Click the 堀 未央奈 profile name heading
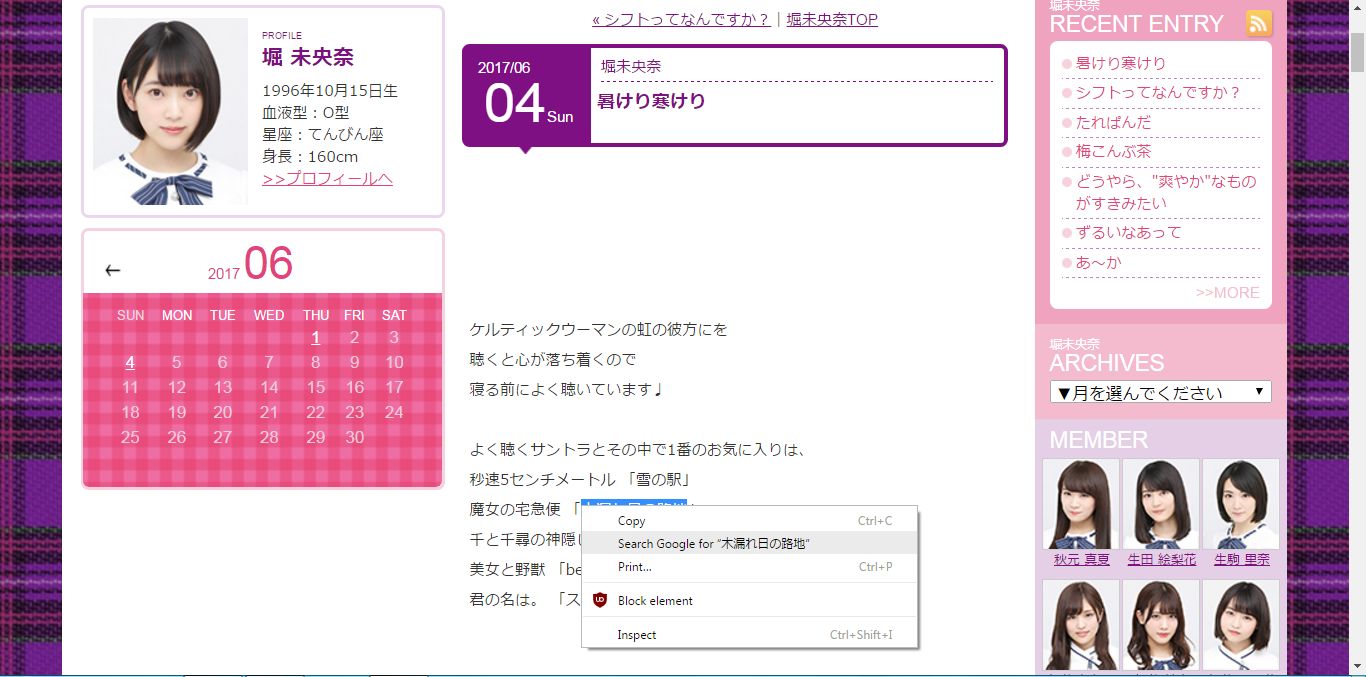 [308, 58]
